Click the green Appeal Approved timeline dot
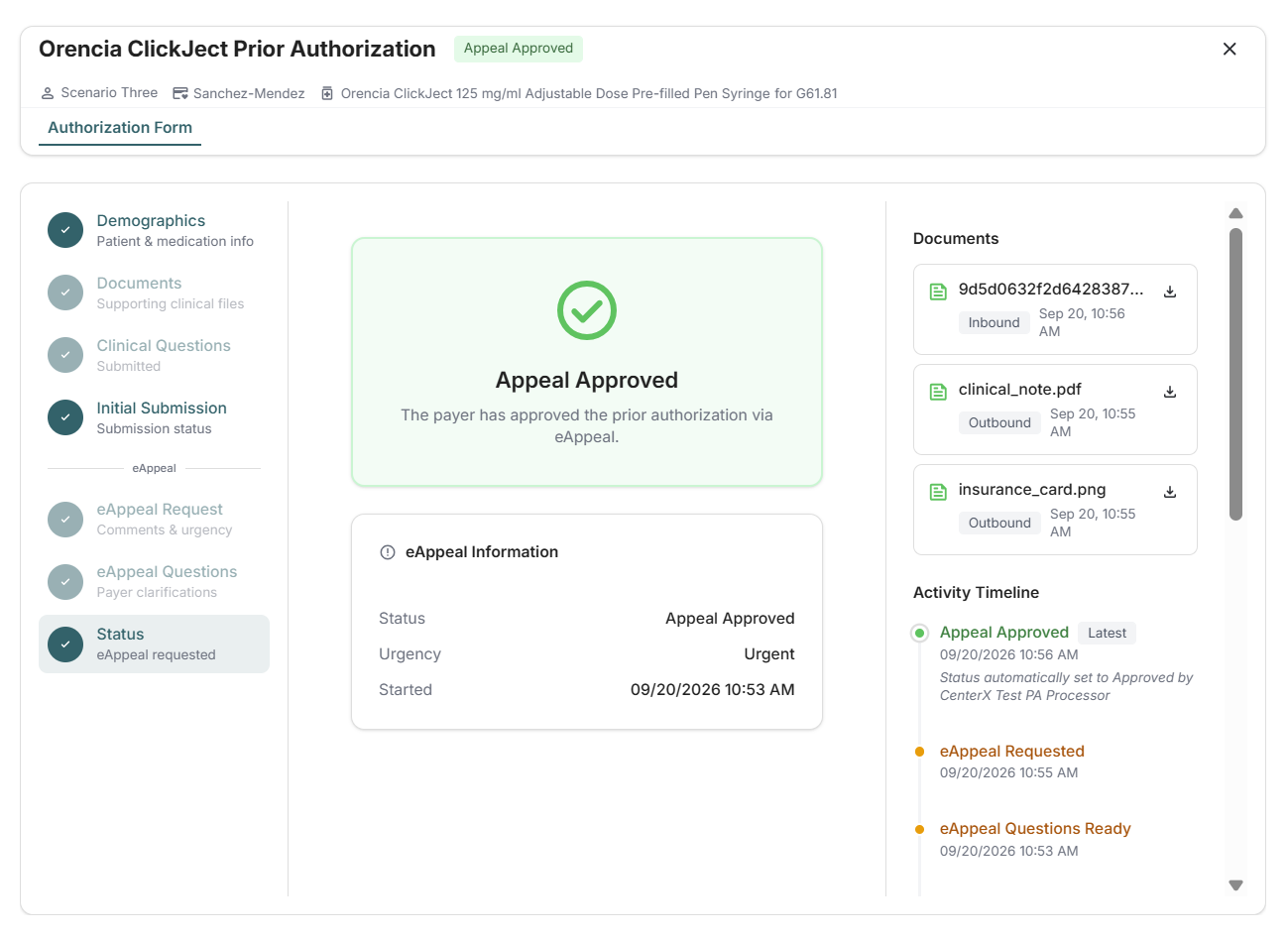The height and width of the screenshot is (938, 1288). (x=919, y=633)
